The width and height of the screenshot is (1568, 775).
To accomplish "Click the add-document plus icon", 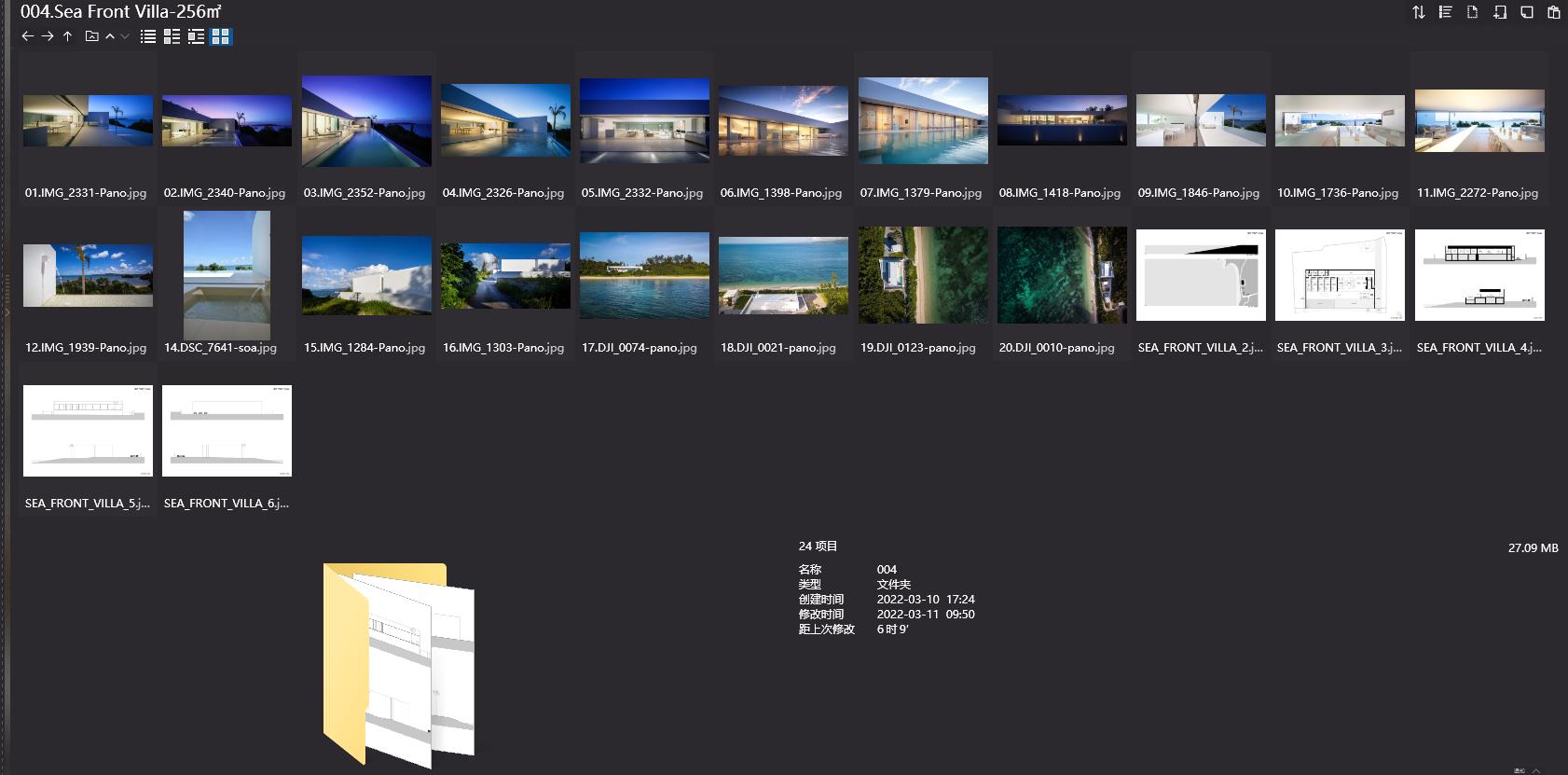I will 1499,12.
